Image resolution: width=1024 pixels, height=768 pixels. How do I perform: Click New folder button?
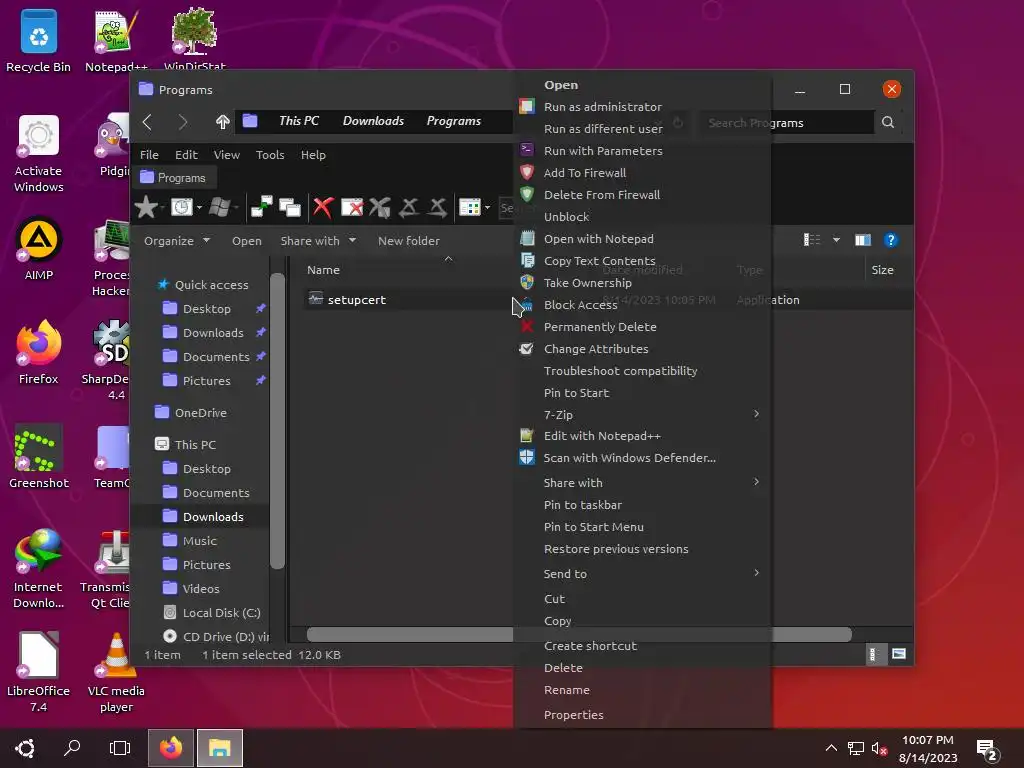(x=409, y=241)
